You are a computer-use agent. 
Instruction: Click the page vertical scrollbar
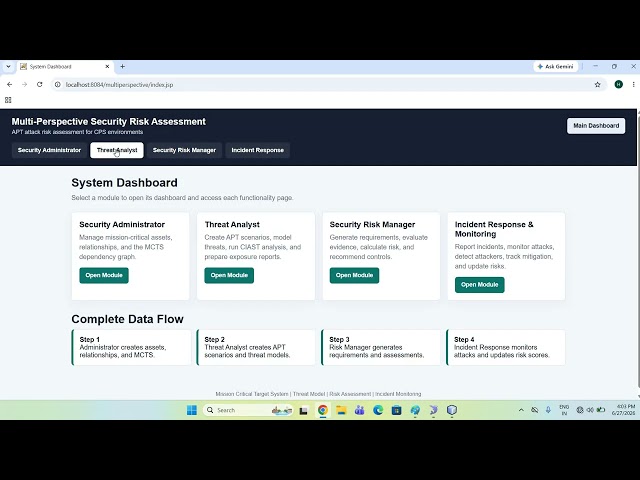coord(638,253)
